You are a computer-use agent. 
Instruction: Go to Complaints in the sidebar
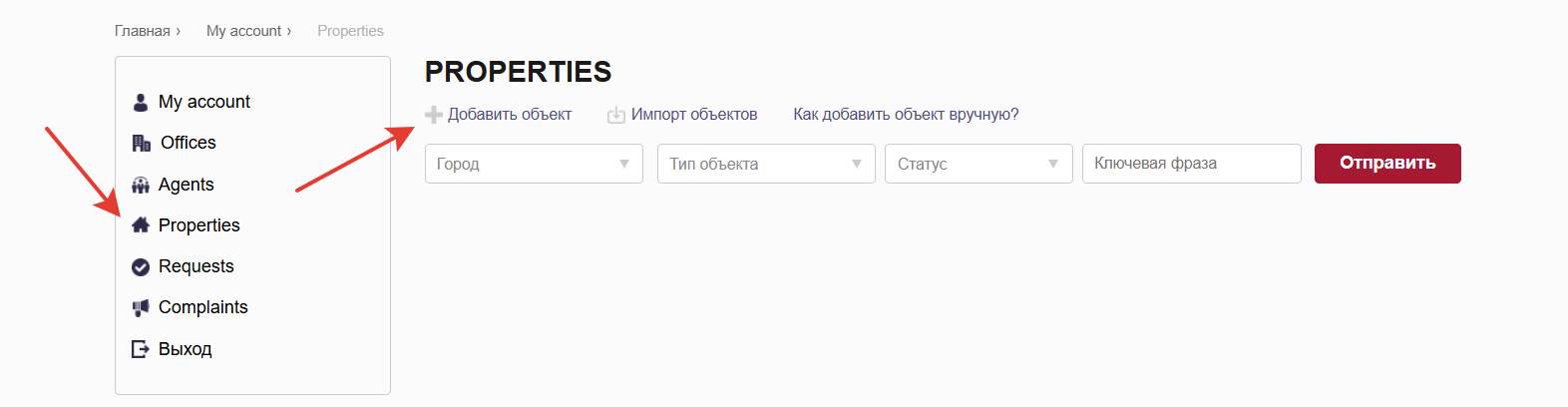coord(202,307)
